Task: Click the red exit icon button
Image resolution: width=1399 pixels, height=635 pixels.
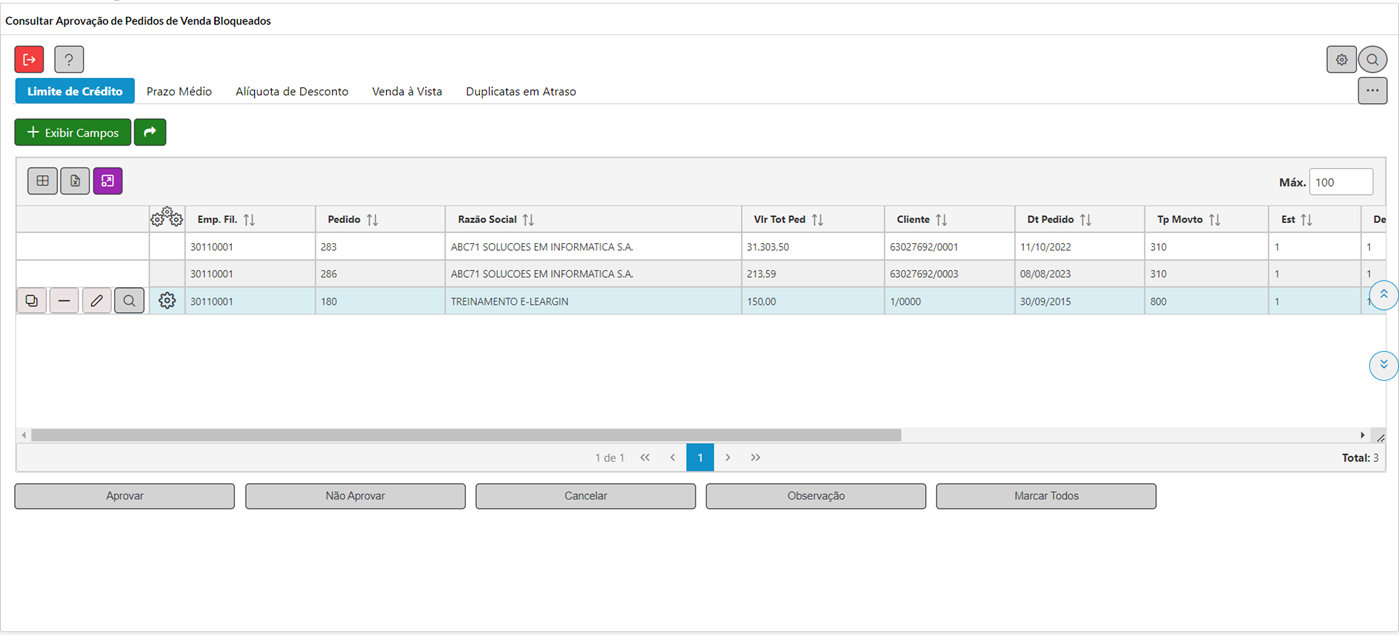Action: tap(29, 60)
